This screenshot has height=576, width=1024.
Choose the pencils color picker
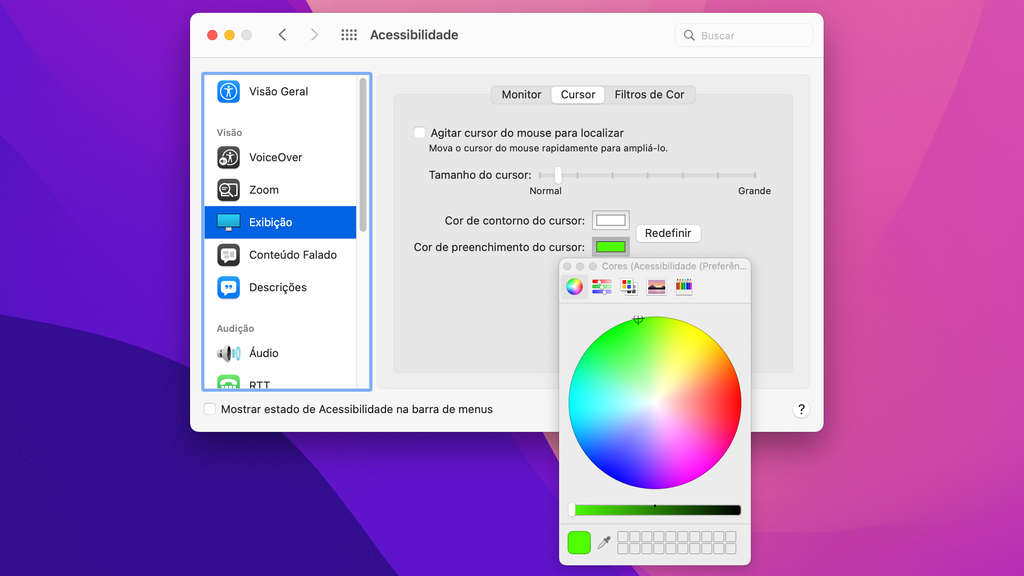click(x=684, y=287)
